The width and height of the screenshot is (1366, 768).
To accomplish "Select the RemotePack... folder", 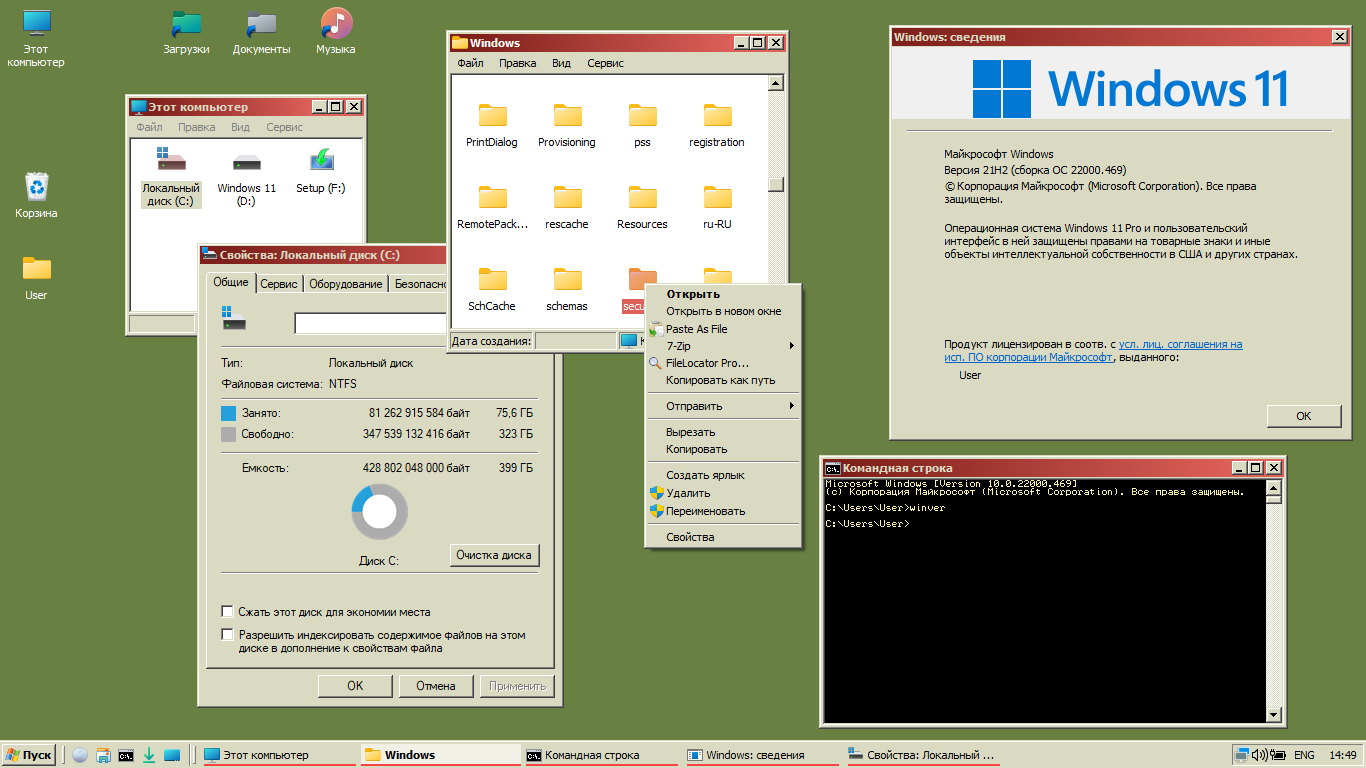I will [492, 207].
